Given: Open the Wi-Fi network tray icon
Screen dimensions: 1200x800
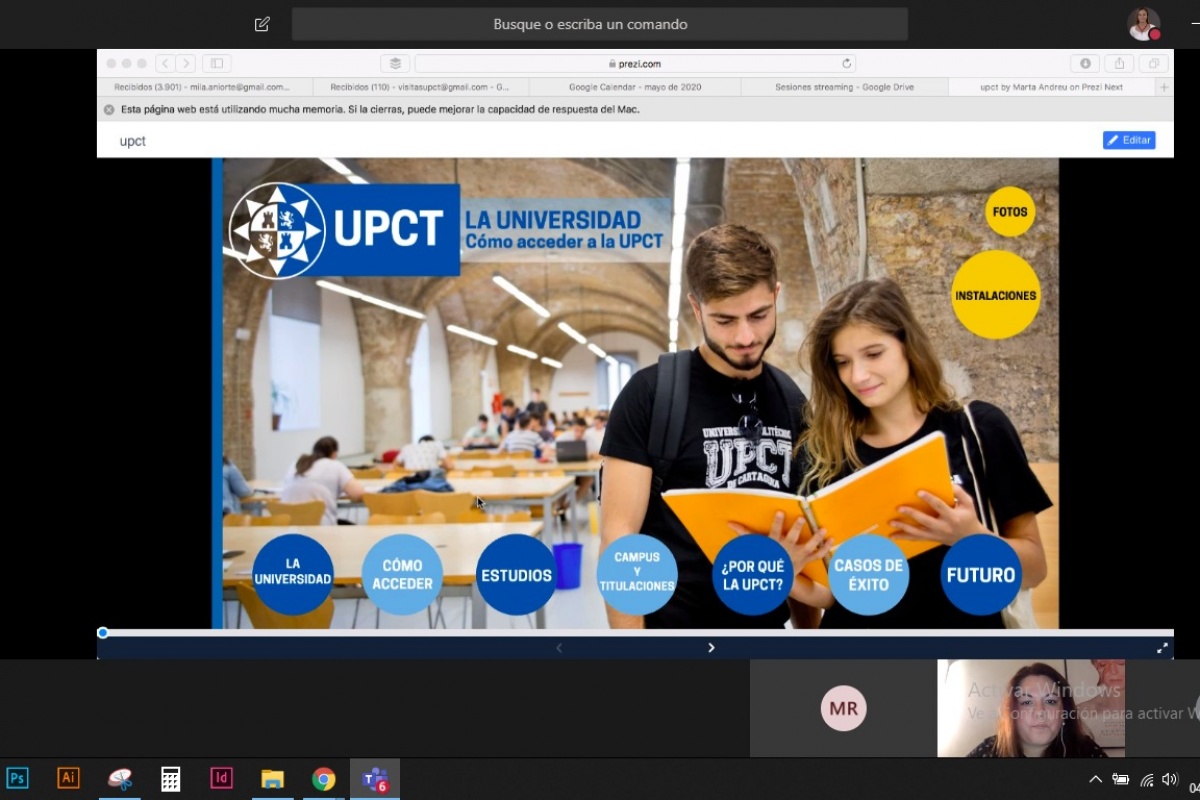Looking at the screenshot, I should [x=1146, y=779].
